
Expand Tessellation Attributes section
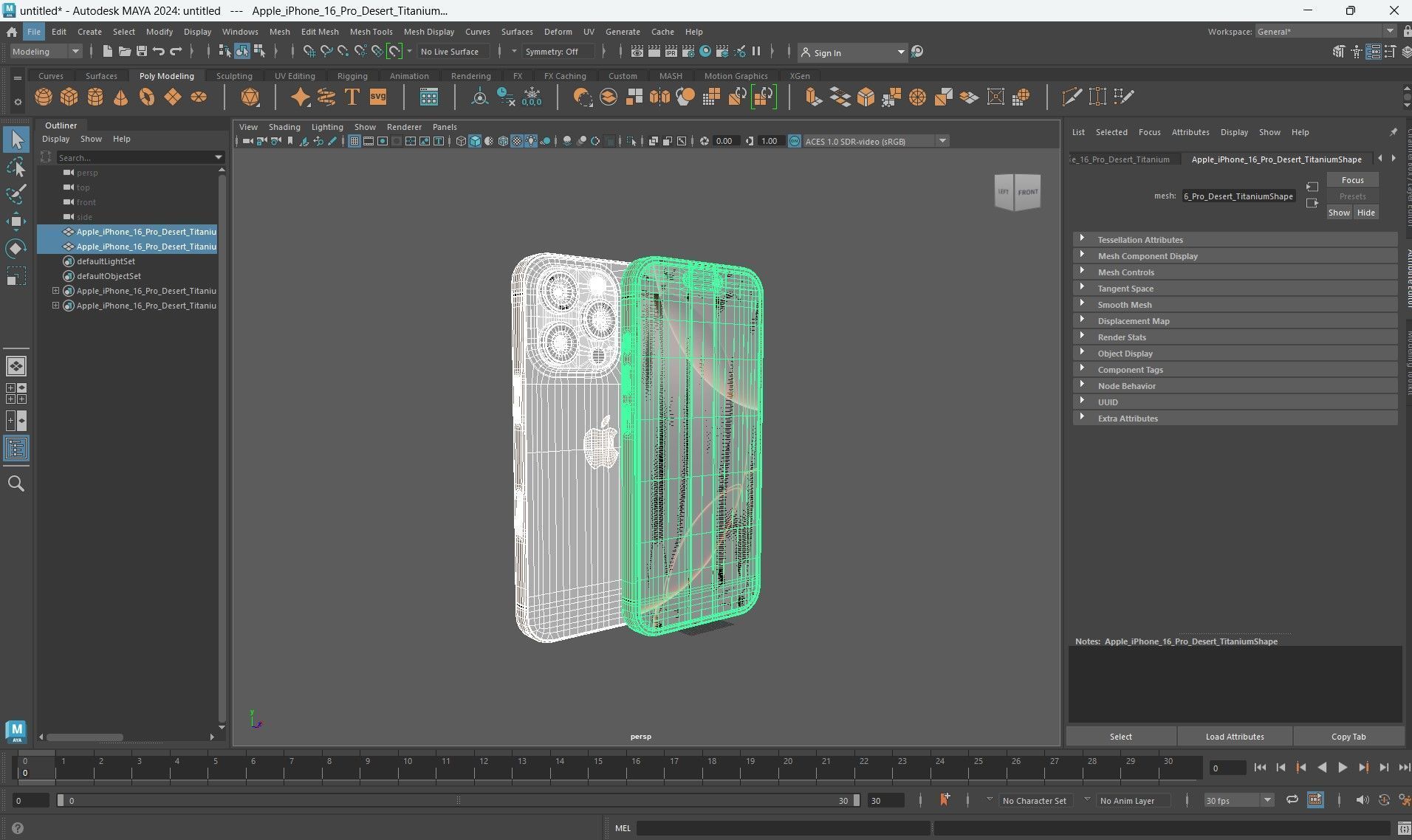tap(1082, 239)
